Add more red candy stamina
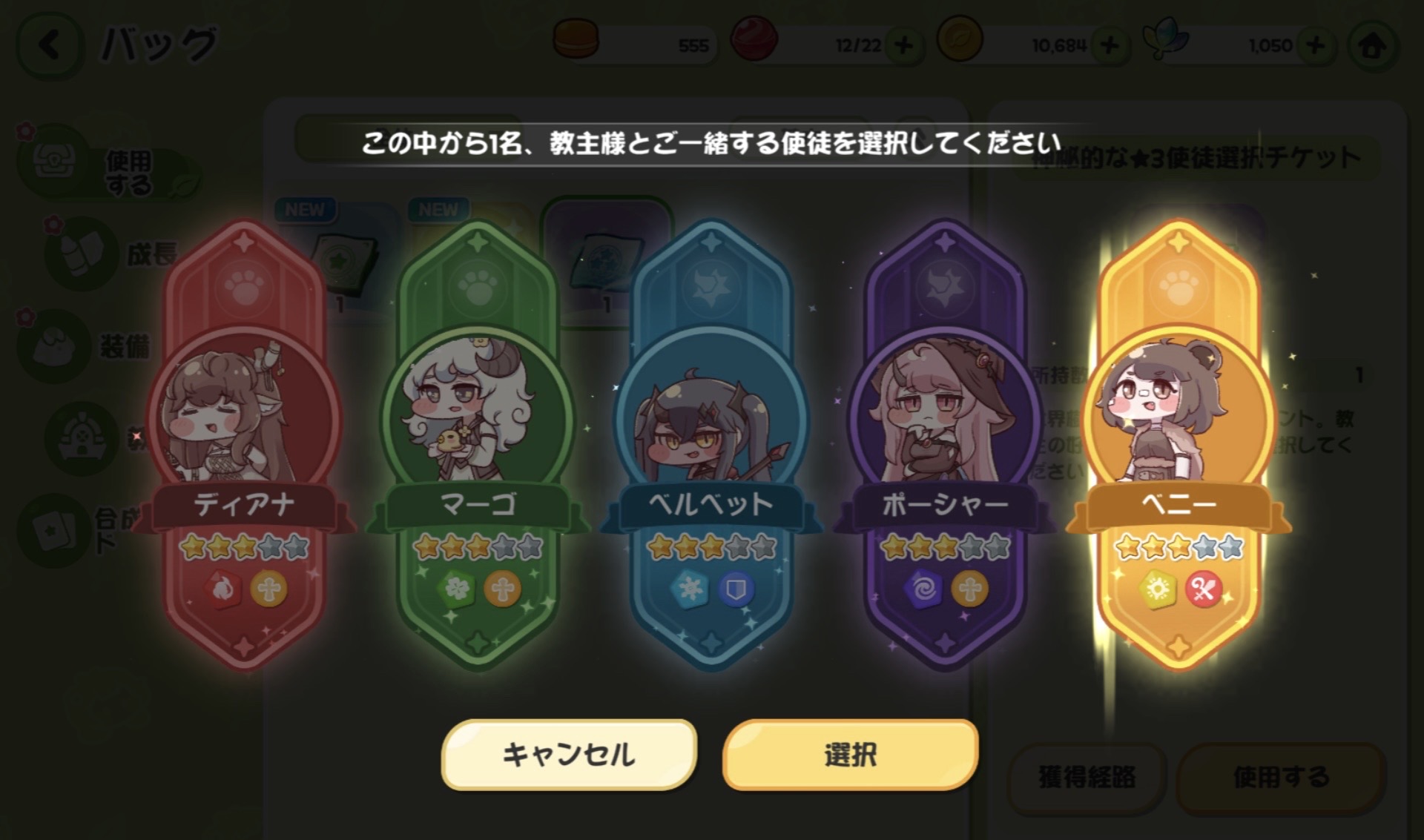The height and width of the screenshot is (840, 1424). click(903, 45)
